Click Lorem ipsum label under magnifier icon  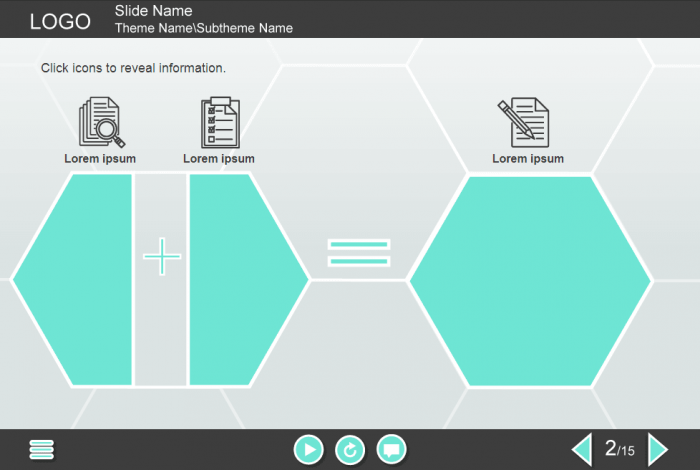(100, 158)
